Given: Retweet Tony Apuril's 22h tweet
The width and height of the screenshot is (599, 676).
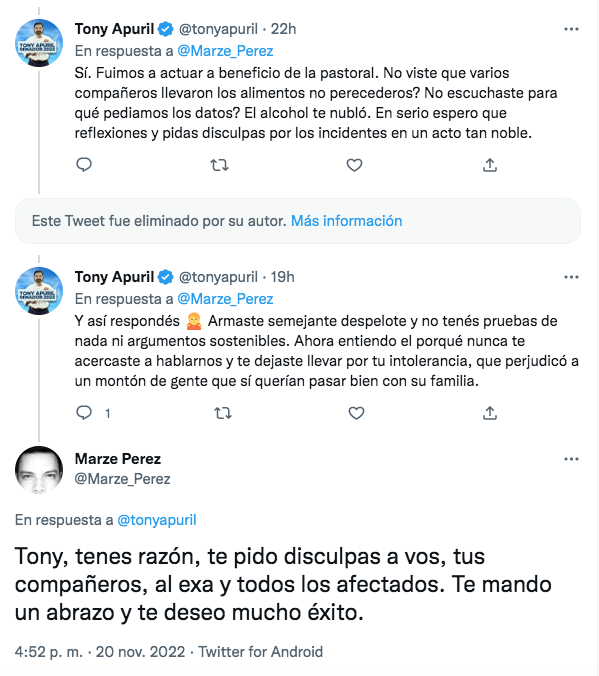Looking at the screenshot, I should [x=219, y=165].
